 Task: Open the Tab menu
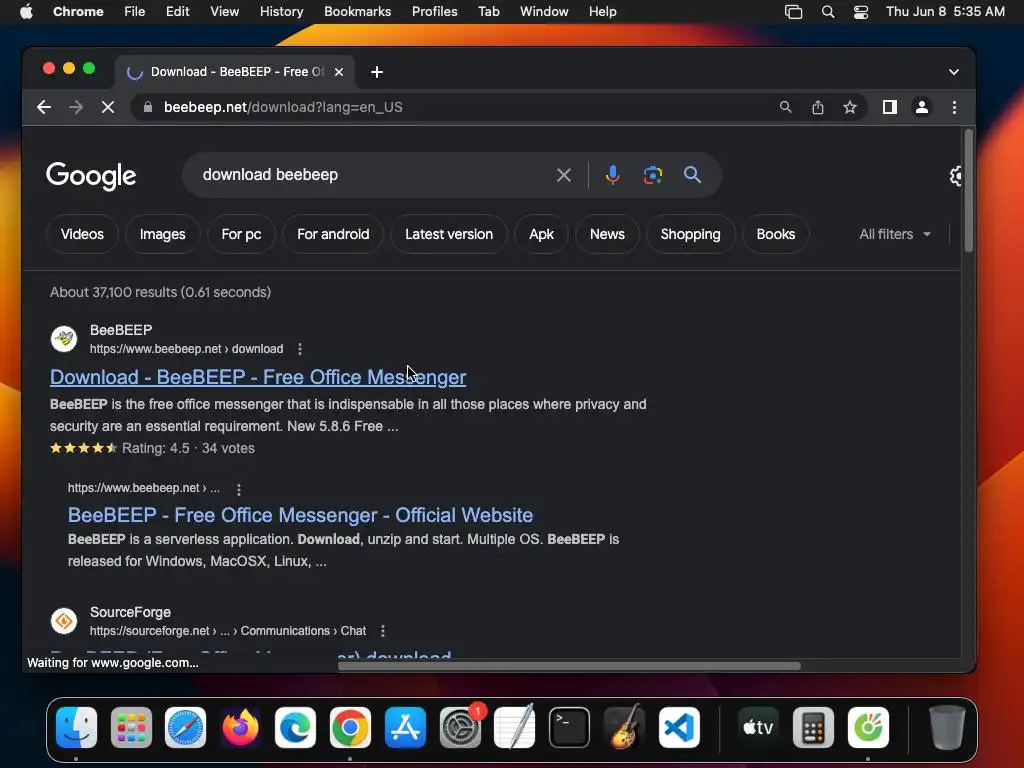tap(488, 12)
